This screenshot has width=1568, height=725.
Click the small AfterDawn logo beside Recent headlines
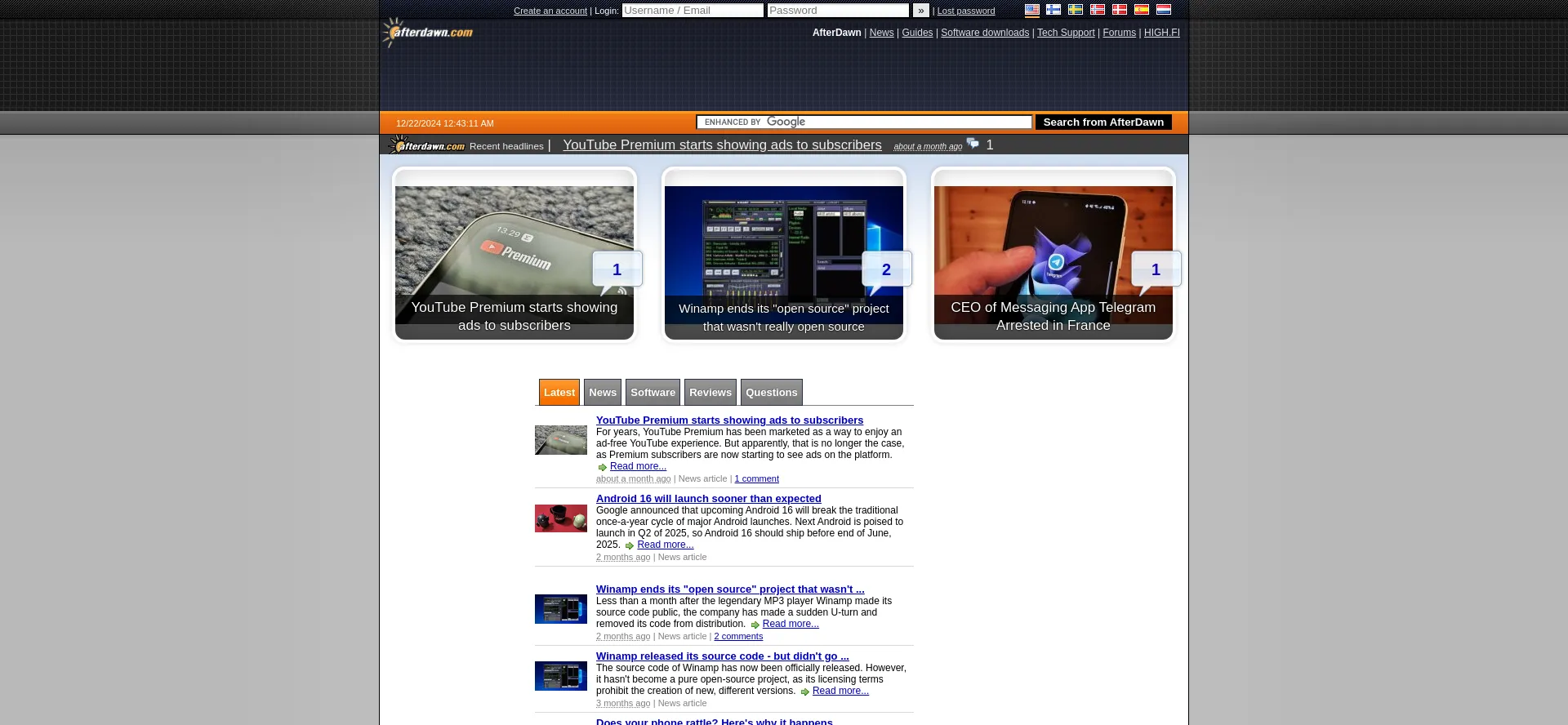tap(426, 145)
